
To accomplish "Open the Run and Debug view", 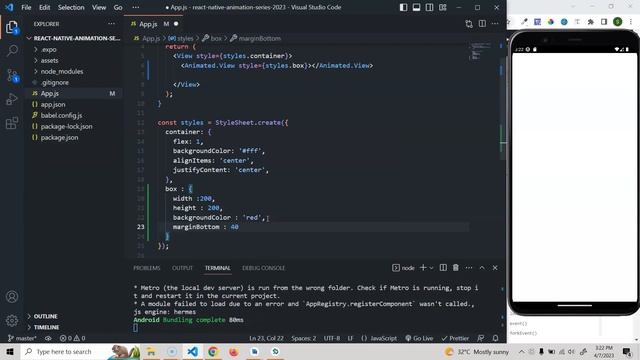I will pos(12,99).
